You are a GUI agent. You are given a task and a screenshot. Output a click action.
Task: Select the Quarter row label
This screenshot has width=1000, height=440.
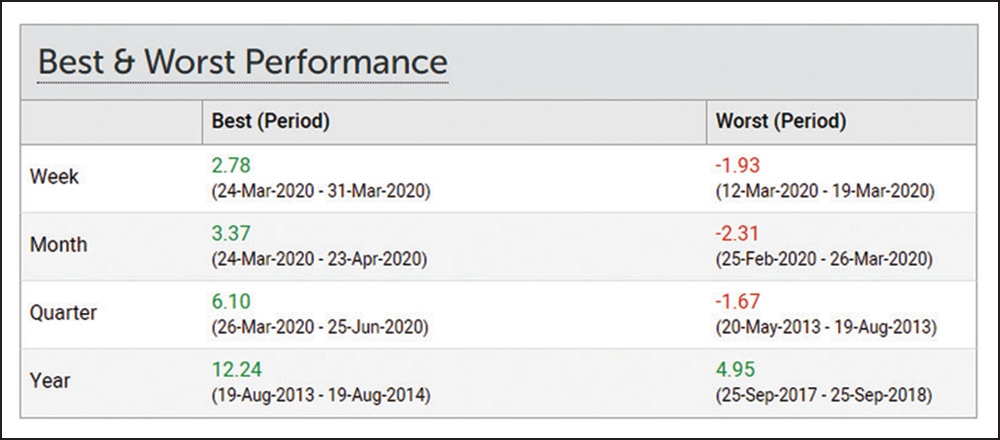click(x=64, y=313)
